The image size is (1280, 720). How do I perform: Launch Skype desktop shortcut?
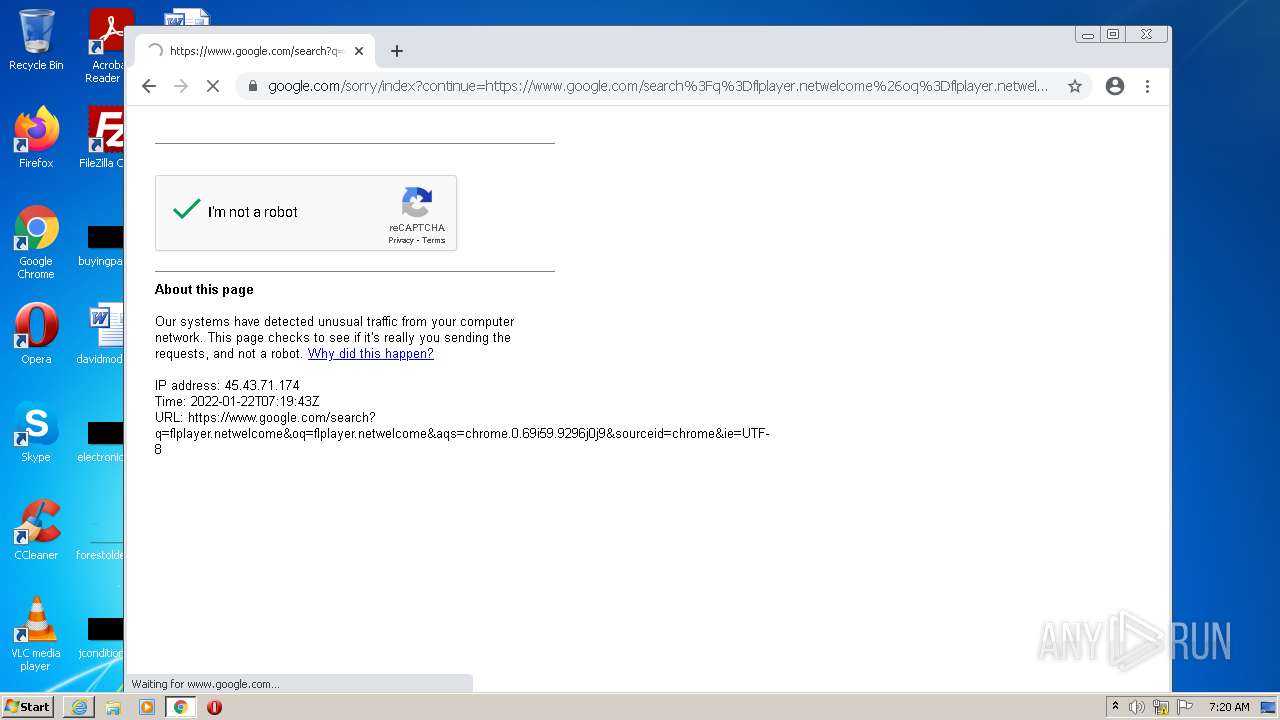[x=36, y=432]
